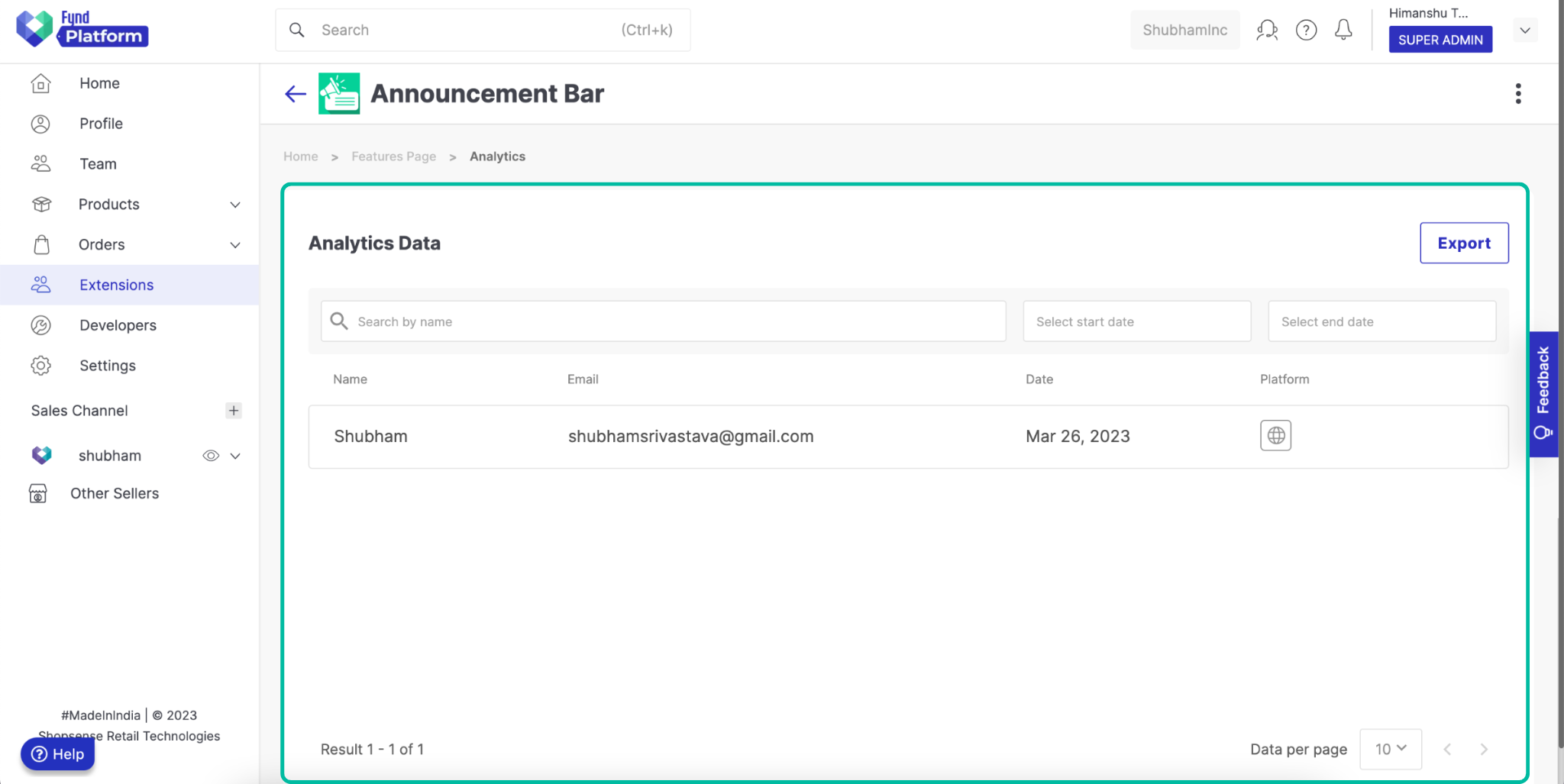Select the Extensions sidebar icon

(x=40, y=284)
